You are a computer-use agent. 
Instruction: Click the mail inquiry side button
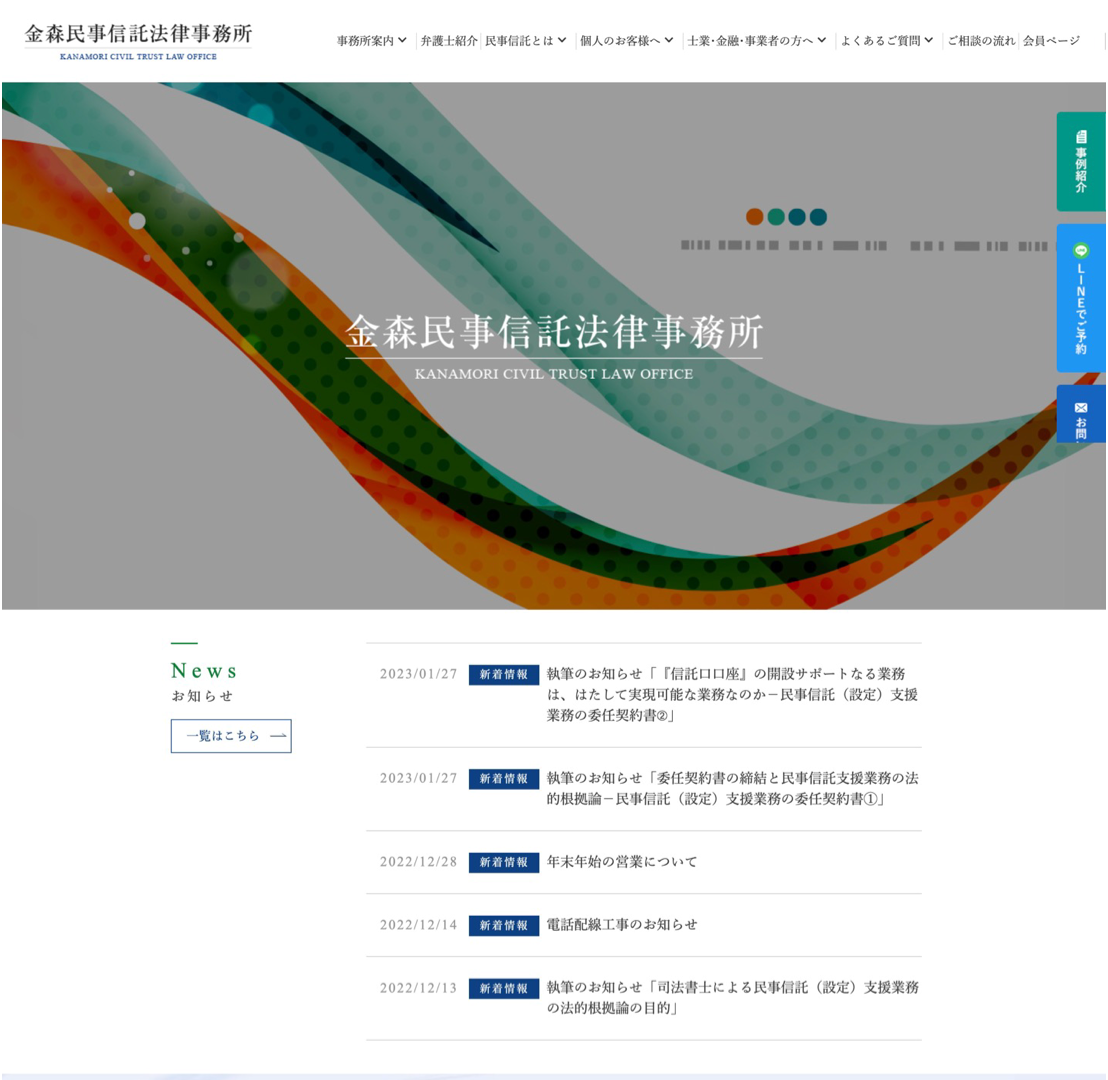pyautogui.click(x=1081, y=414)
